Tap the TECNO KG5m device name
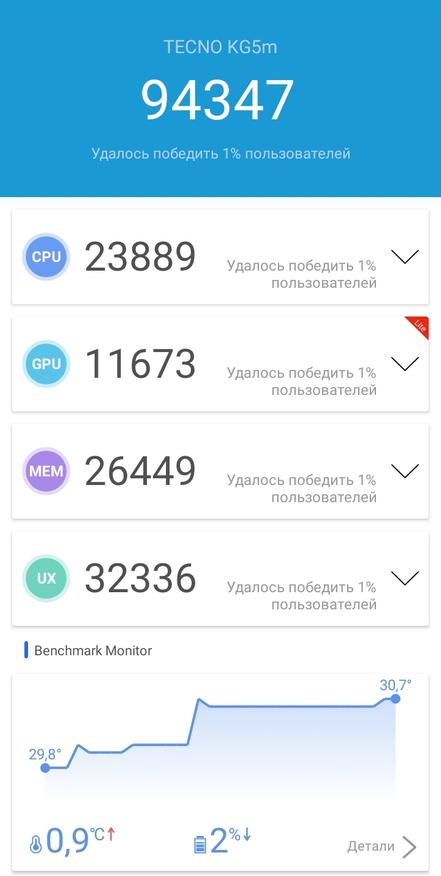This screenshot has height=876, width=441. 220,47
